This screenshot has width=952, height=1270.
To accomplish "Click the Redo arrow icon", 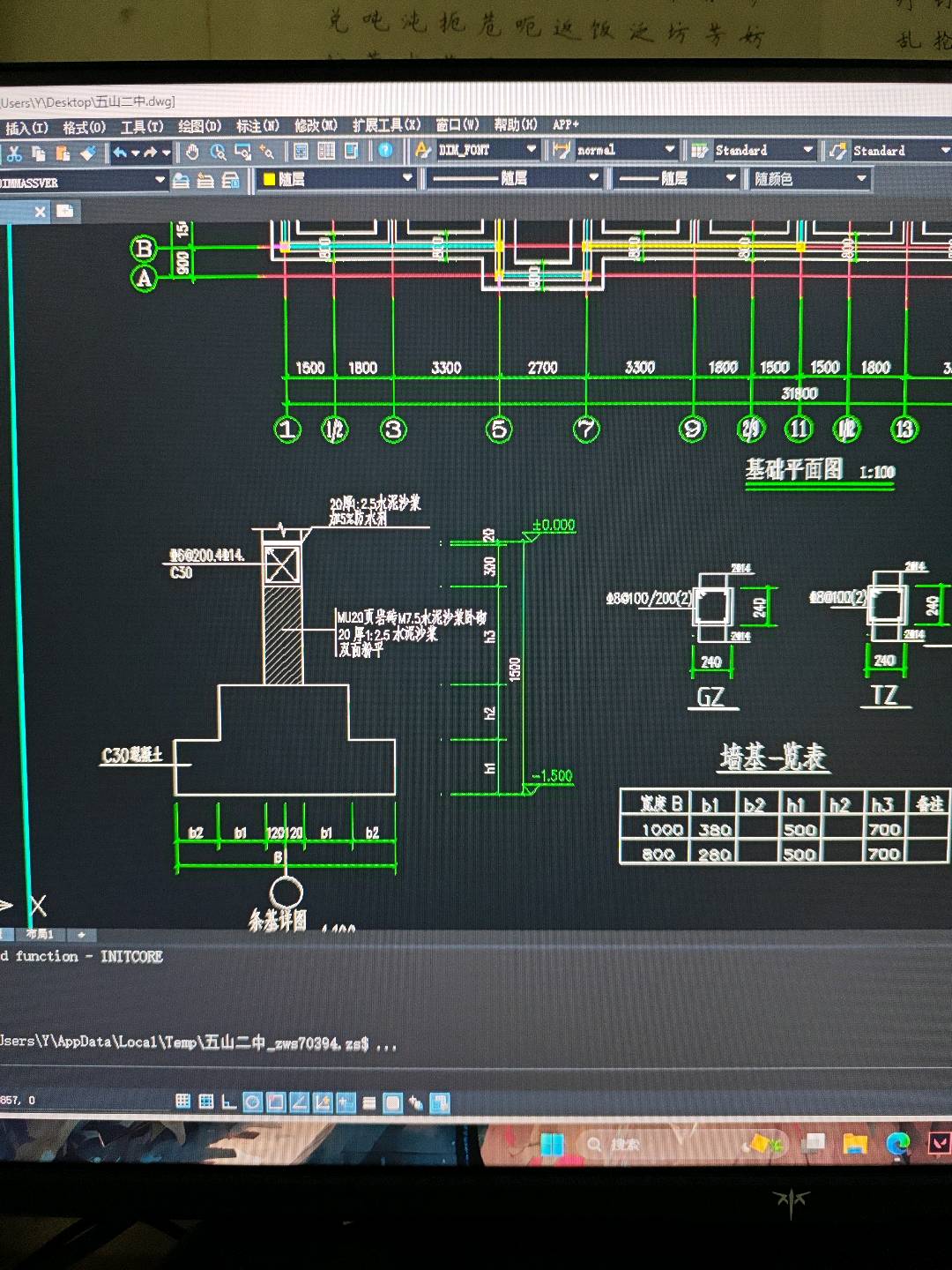I will [151, 153].
